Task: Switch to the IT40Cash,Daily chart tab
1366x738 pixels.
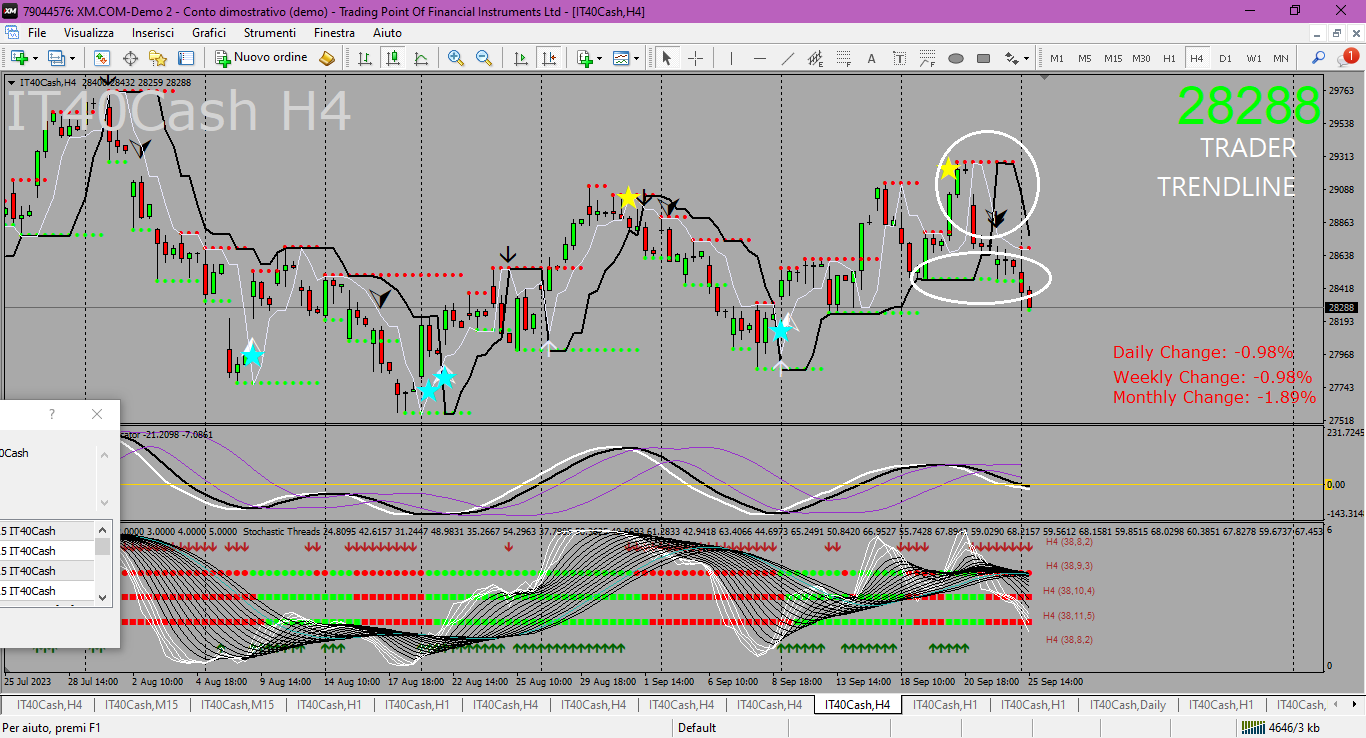Action: [x=1128, y=705]
